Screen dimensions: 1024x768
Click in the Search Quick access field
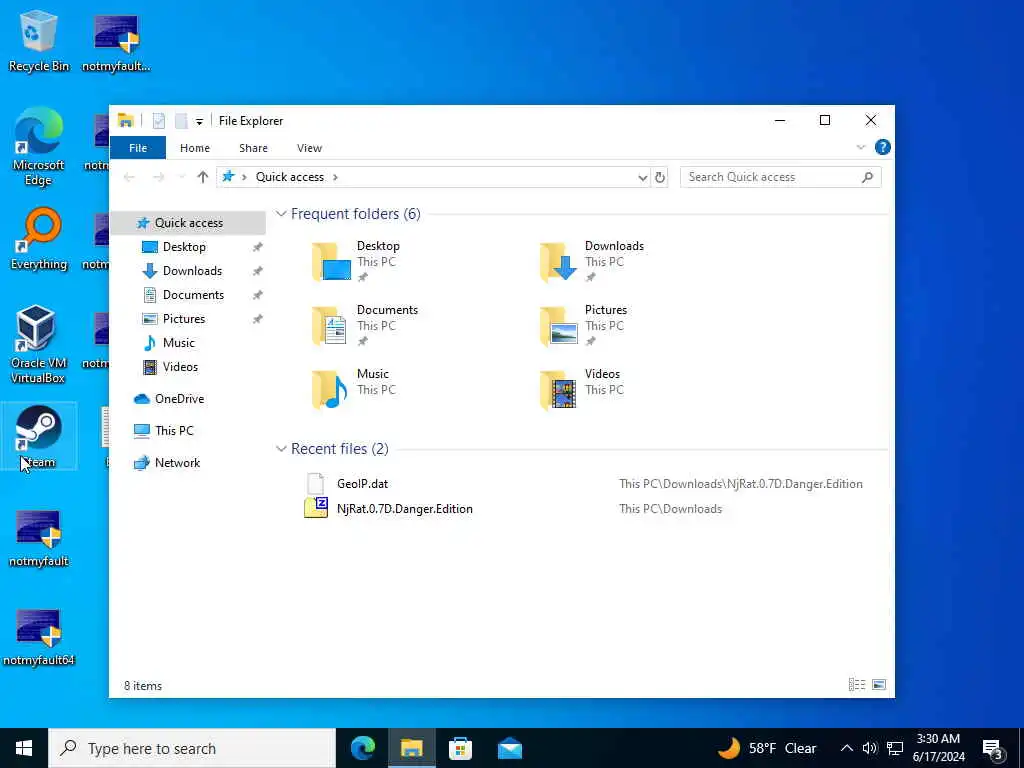coord(780,177)
